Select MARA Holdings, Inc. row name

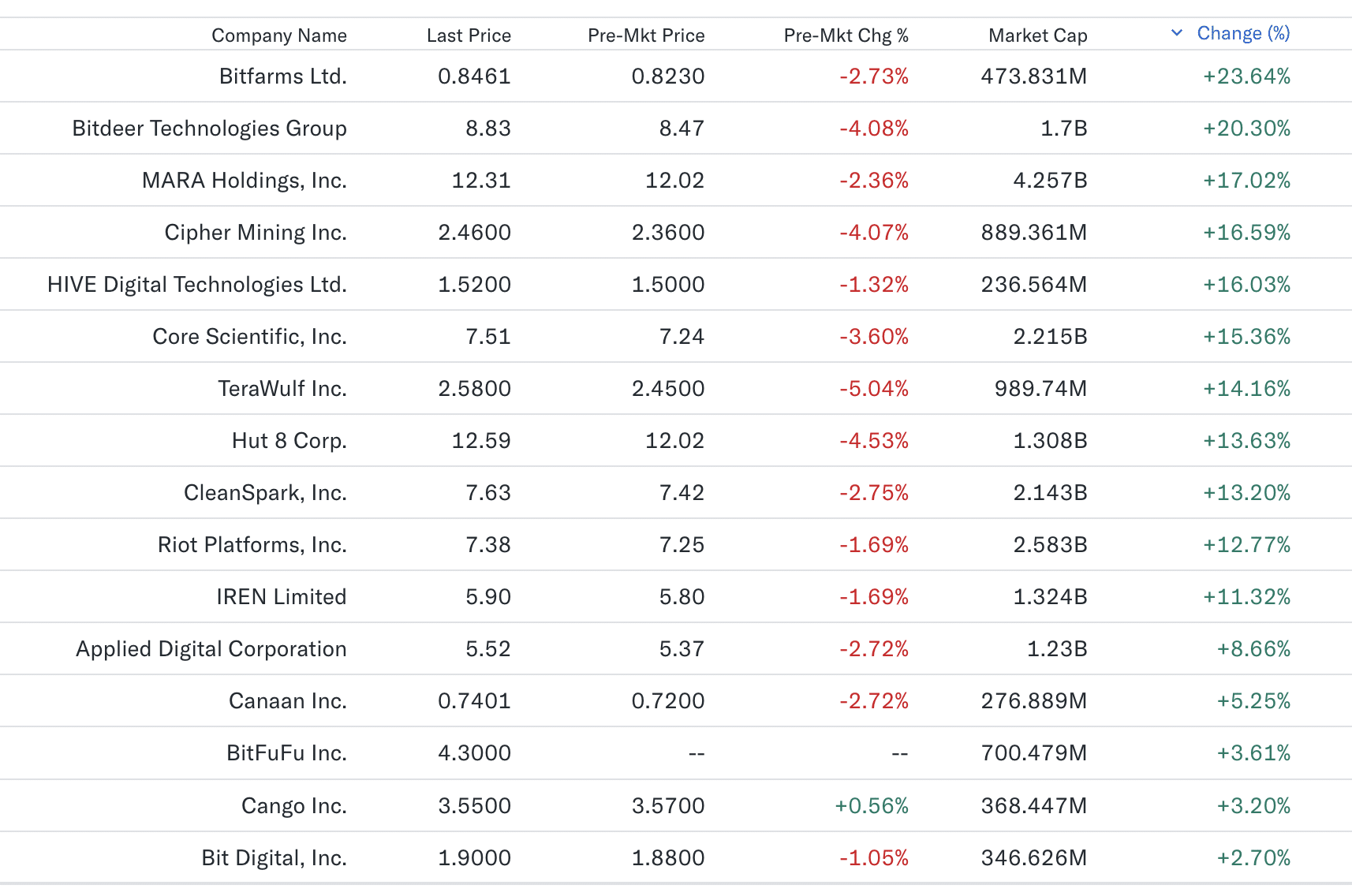(x=245, y=181)
